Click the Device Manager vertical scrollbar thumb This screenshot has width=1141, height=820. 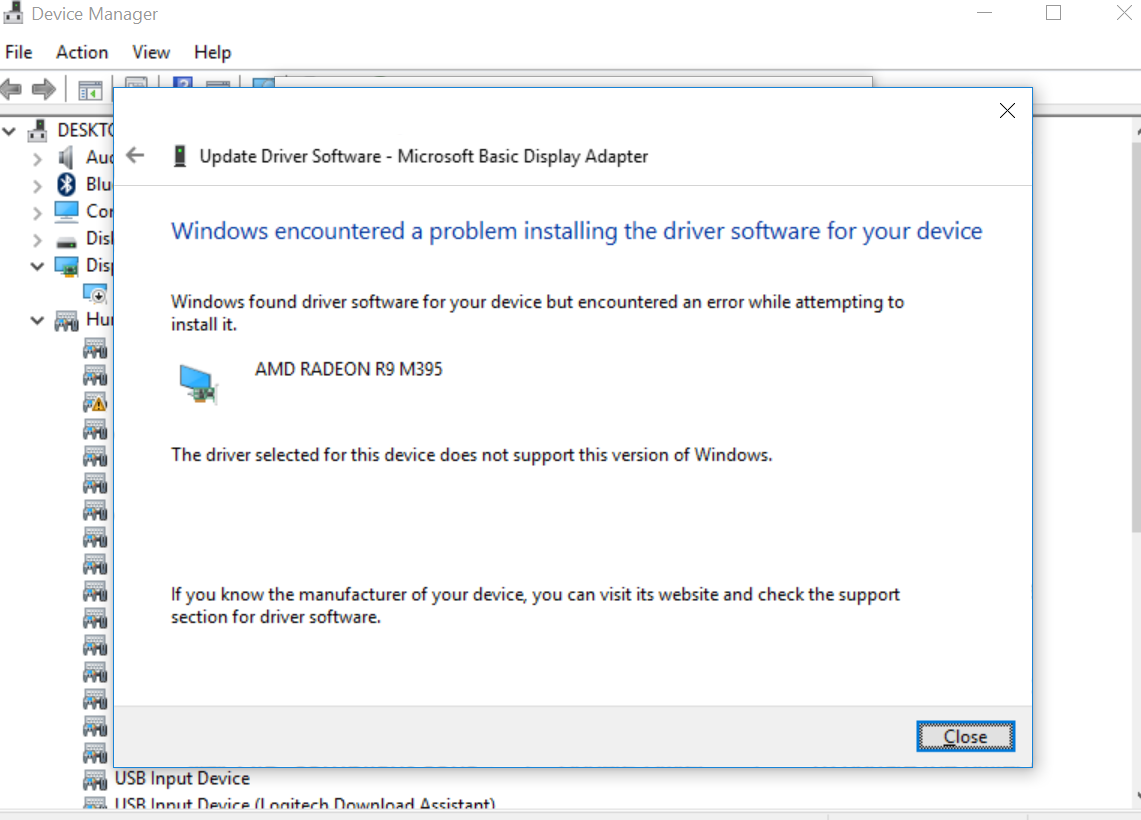(x=1136, y=338)
